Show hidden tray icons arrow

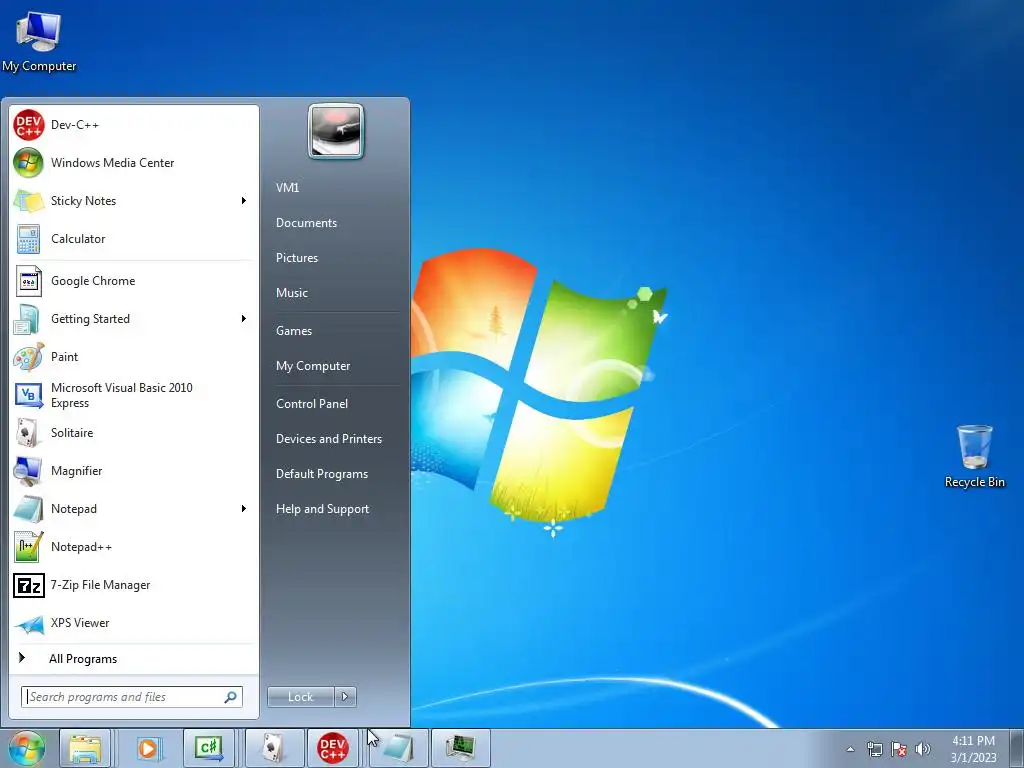pos(850,749)
